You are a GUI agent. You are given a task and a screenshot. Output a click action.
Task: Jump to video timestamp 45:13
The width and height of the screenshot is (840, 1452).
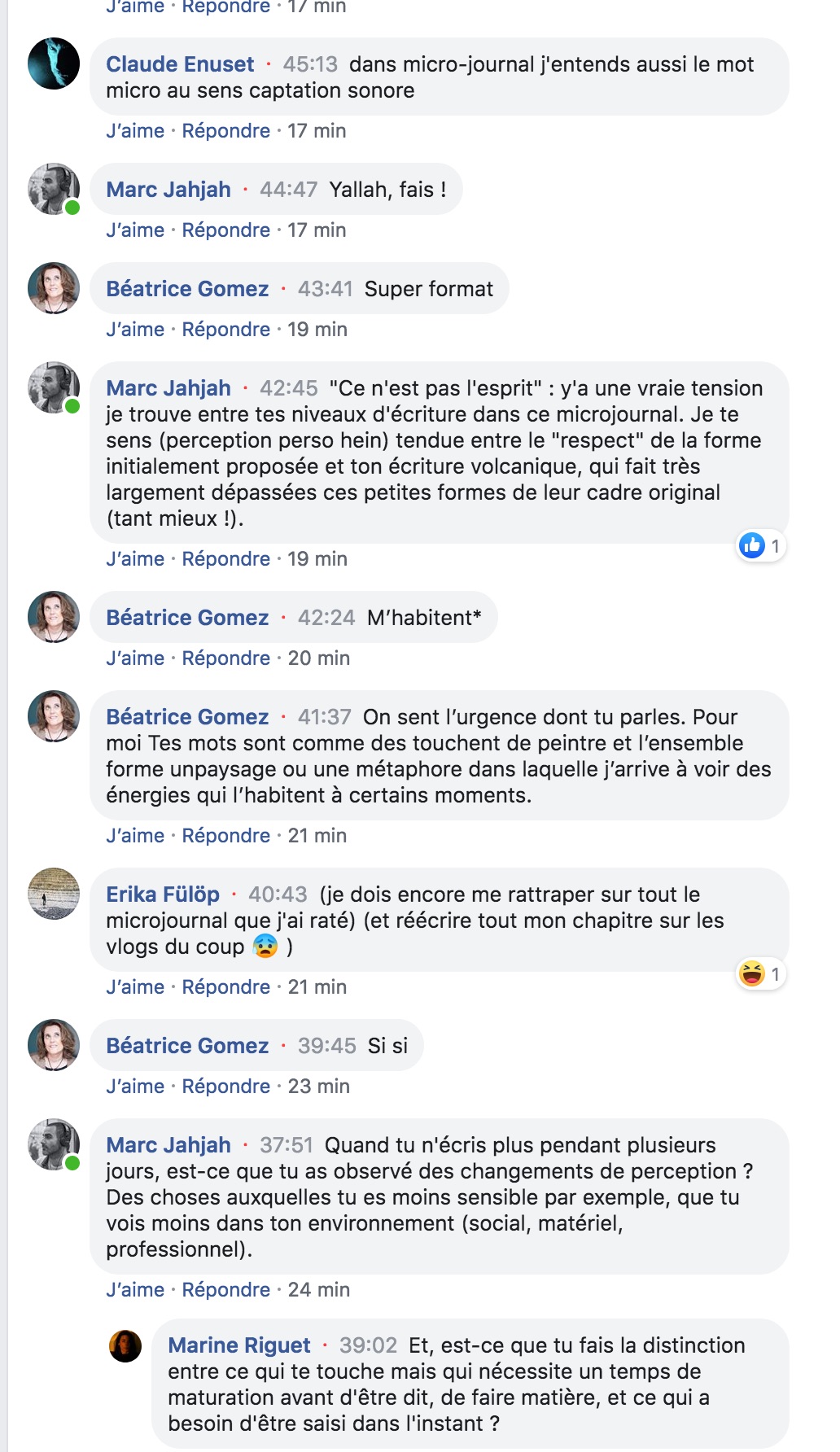coord(310,64)
